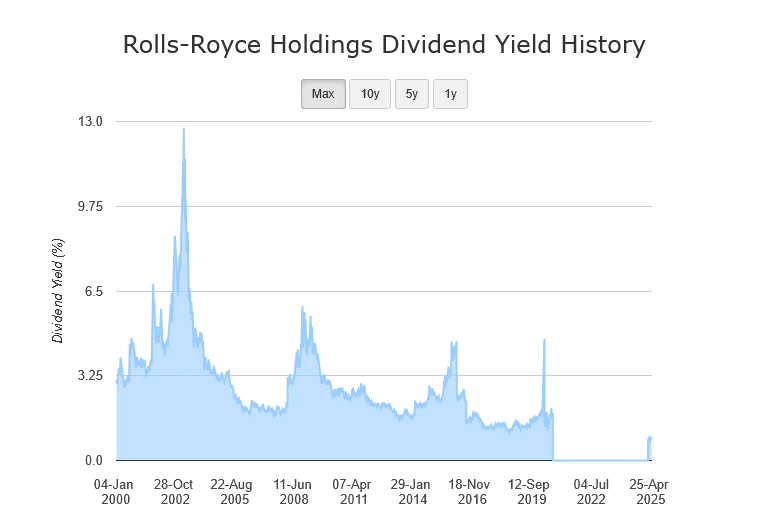
Task: Click the highest yield peak near 13.0
Action: point(183,132)
